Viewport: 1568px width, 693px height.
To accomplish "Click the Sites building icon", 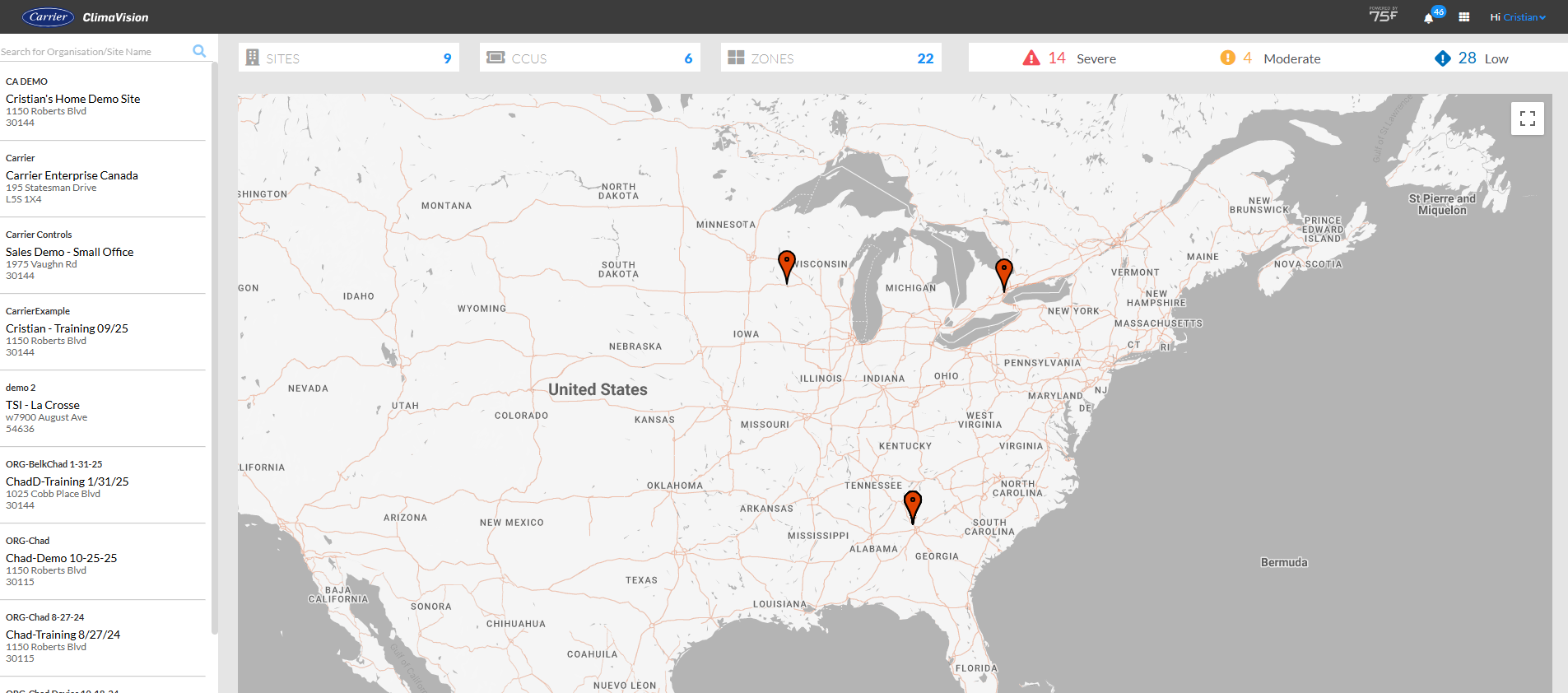I will [253, 58].
